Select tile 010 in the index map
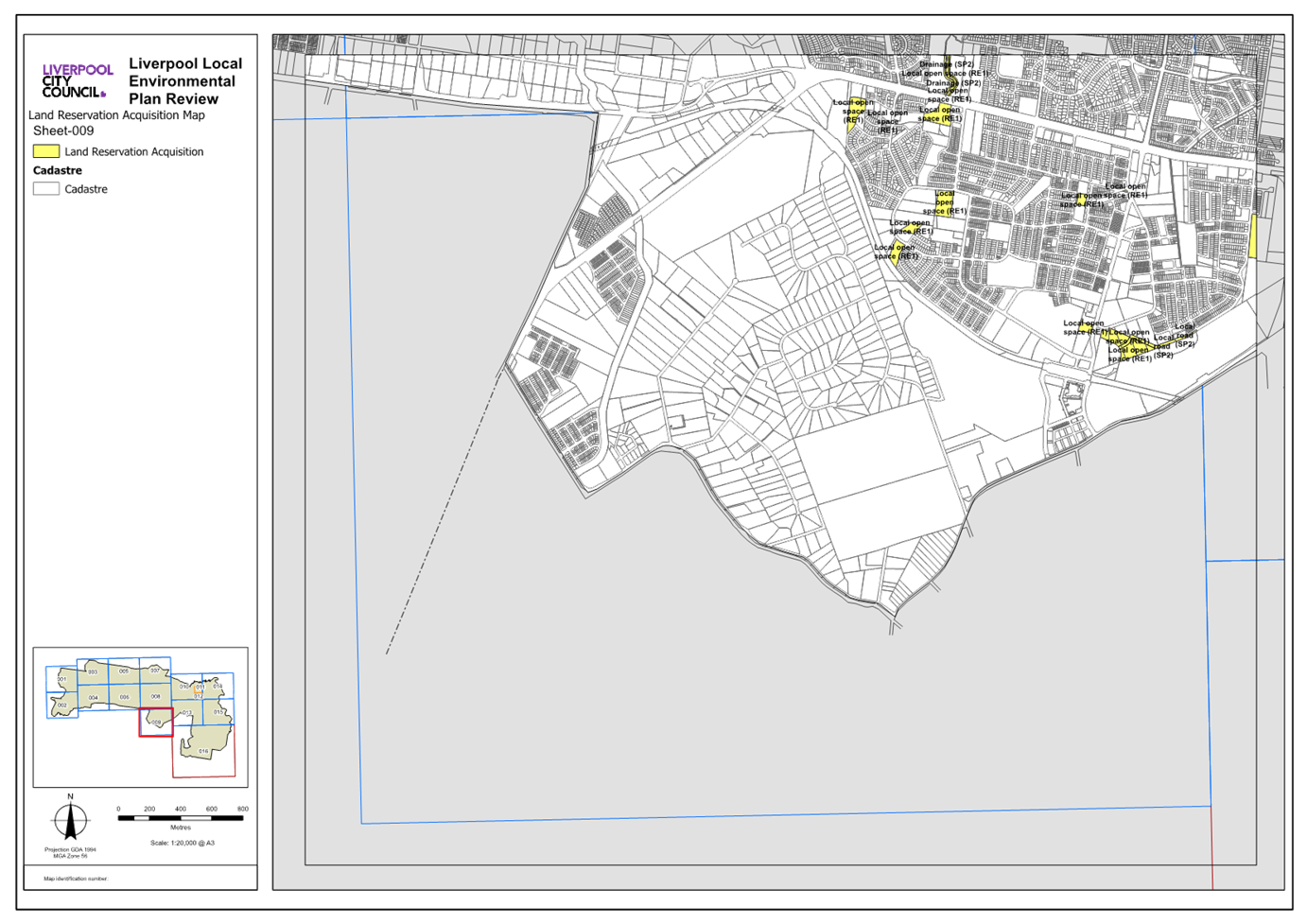This screenshot has width=1307, height=924. click(186, 687)
